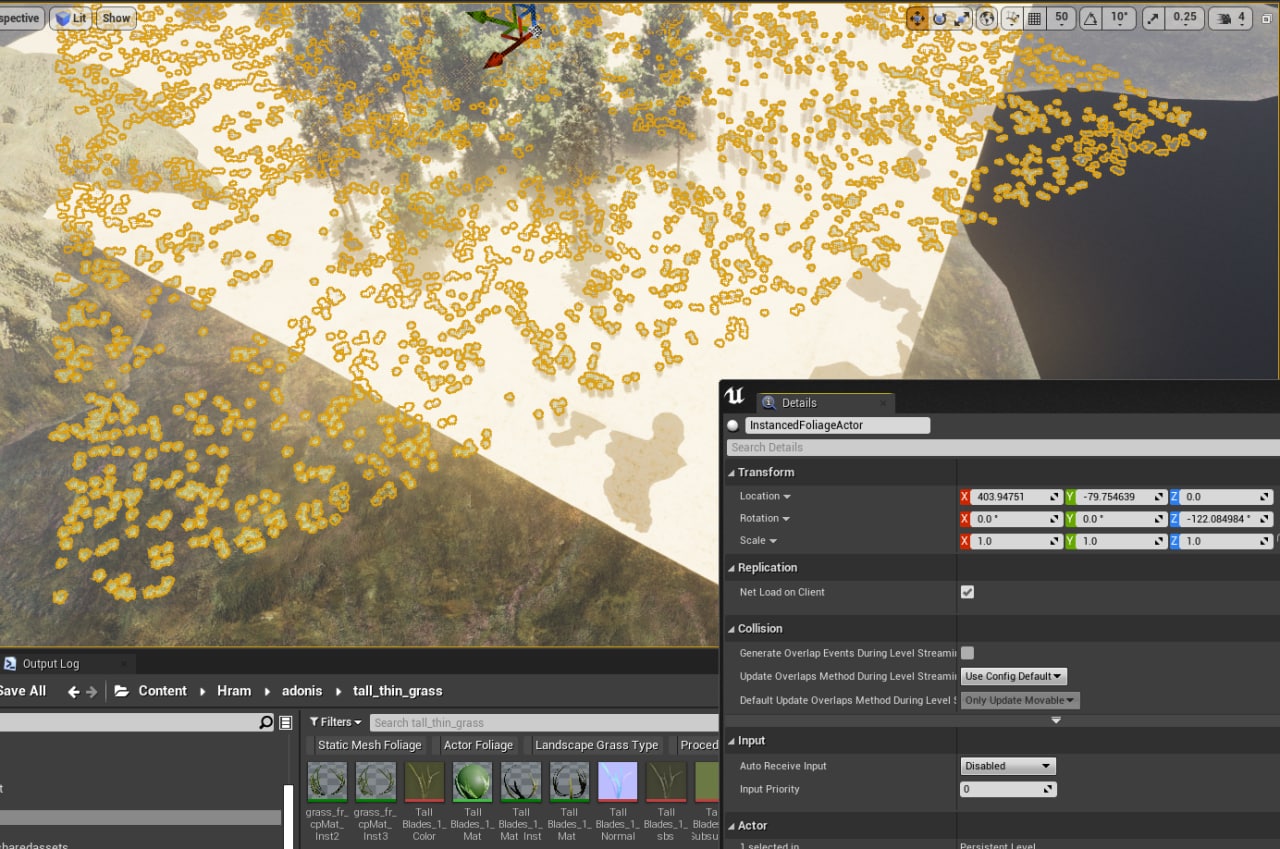Collapse the Collision section
1280x849 pixels.
point(731,629)
